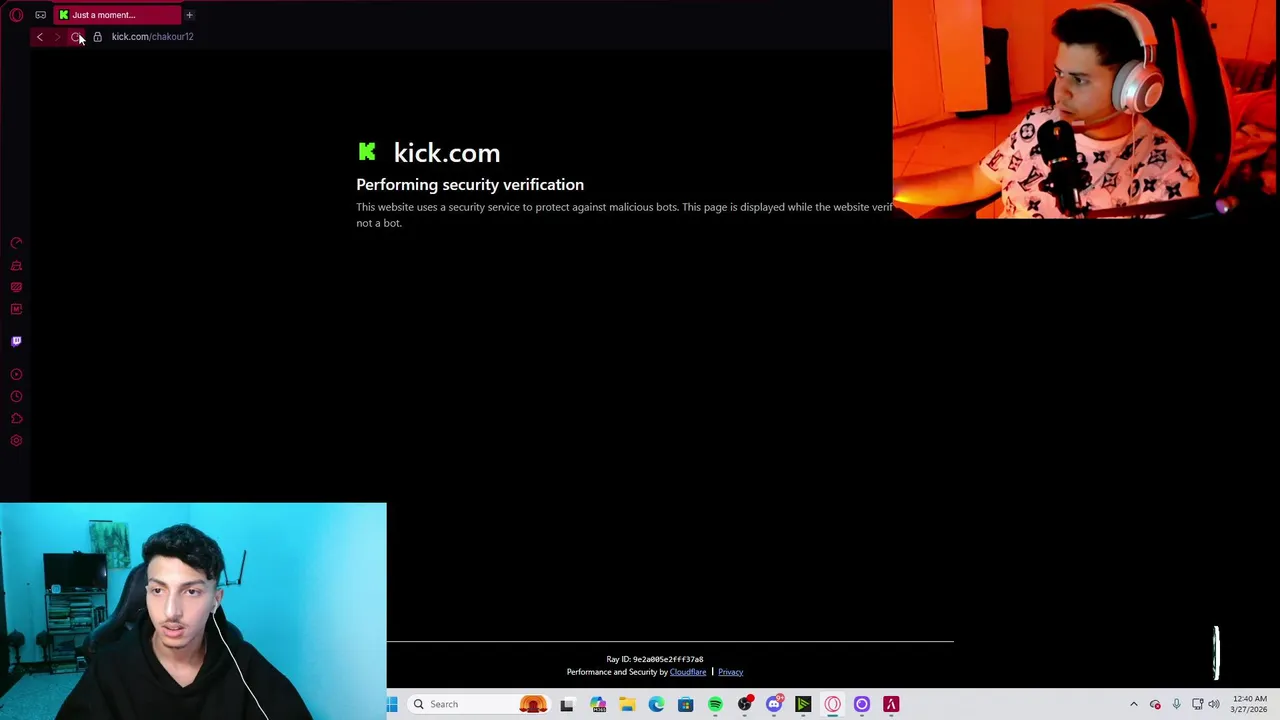Click the tray security status icon
Viewport: 1280px width, 720px height.
[x=1155, y=704]
